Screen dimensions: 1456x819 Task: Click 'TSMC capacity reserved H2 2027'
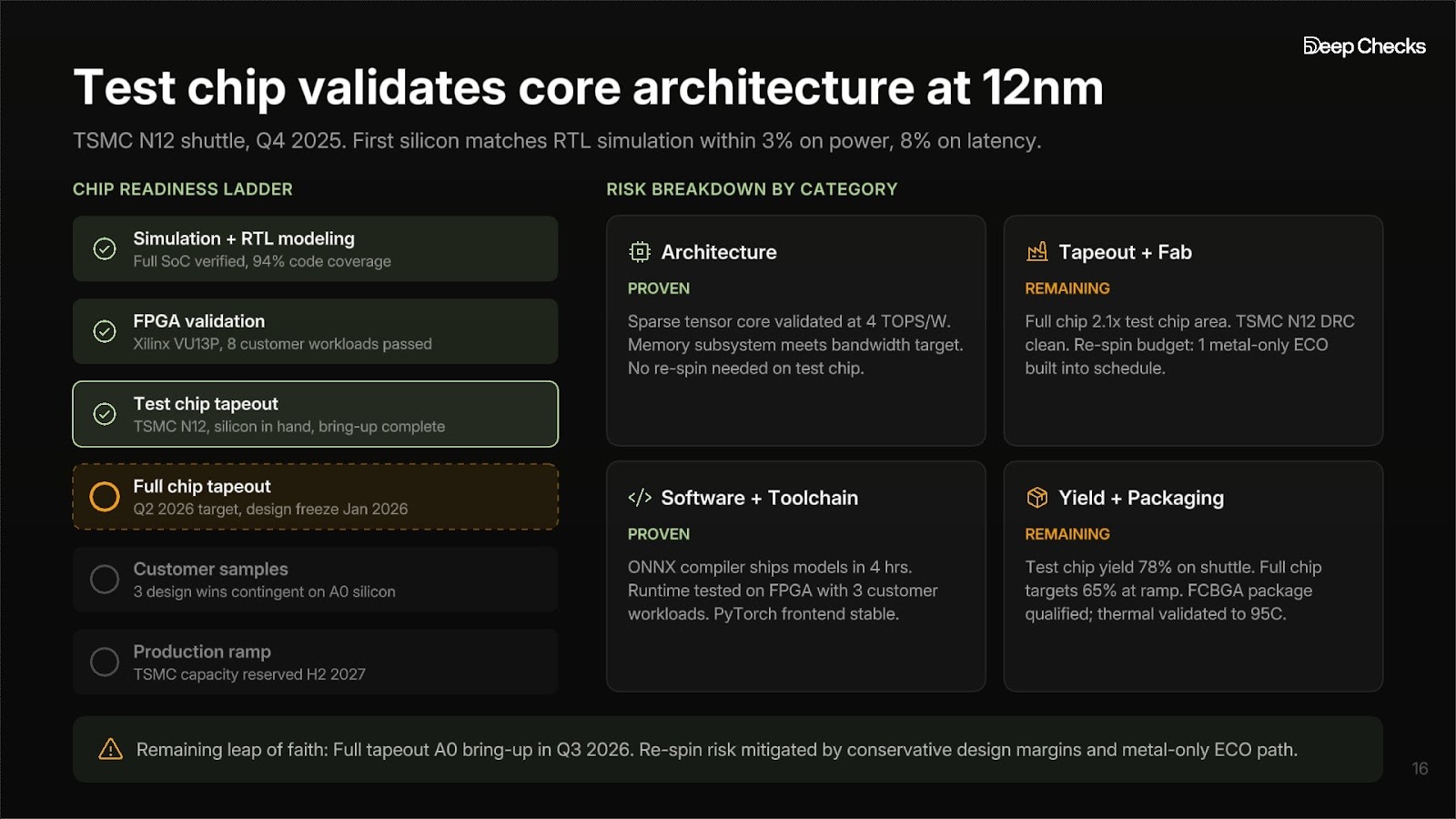pyautogui.click(x=249, y=674)
